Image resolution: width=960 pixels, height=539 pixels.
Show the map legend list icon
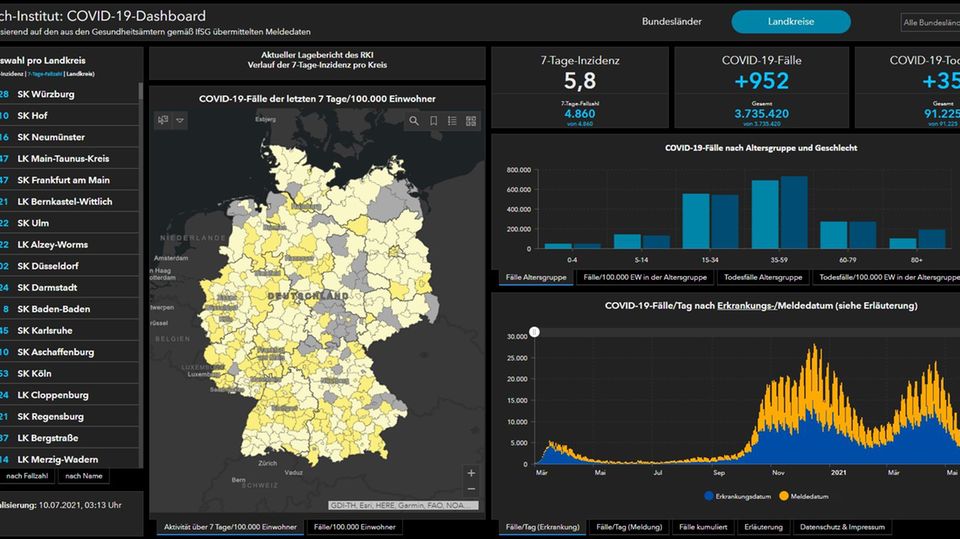(x=452, y=121)
